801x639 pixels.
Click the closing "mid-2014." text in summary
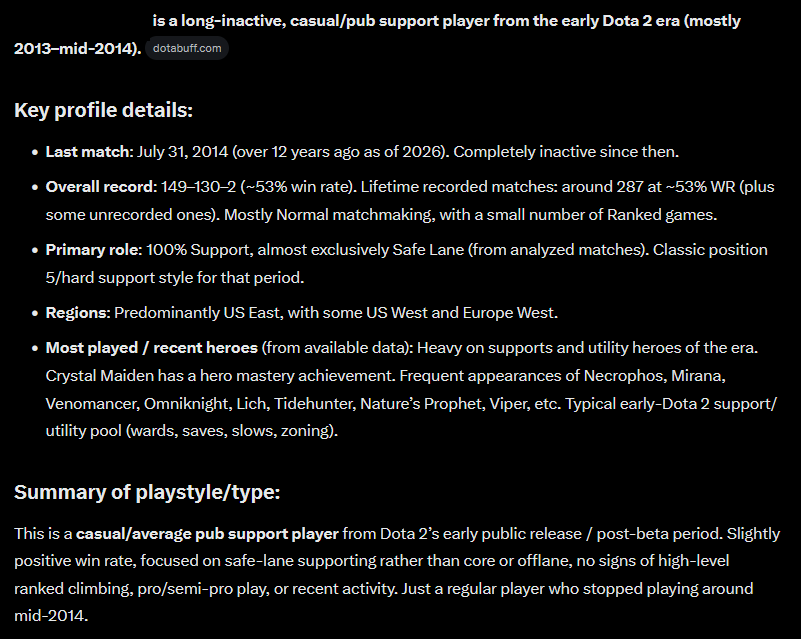[x=51, y=616]
